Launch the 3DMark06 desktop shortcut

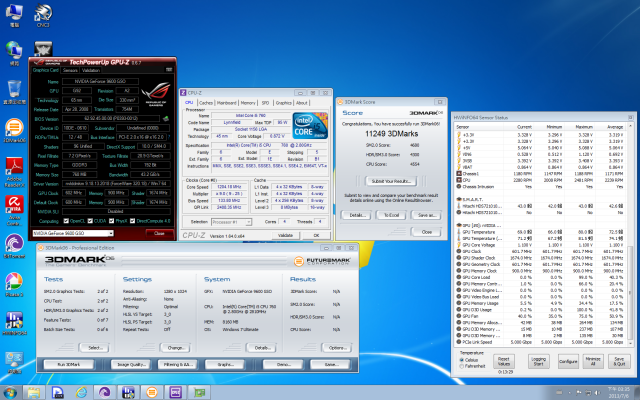(x=14, y=131)
